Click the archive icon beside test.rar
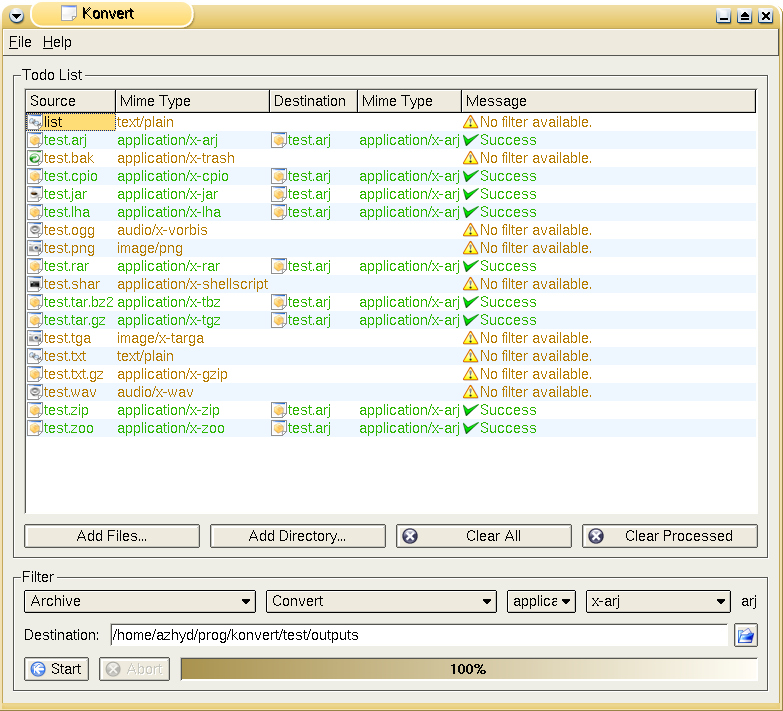Viewport: 783px width, 711px height. click(x=35, y=266)
